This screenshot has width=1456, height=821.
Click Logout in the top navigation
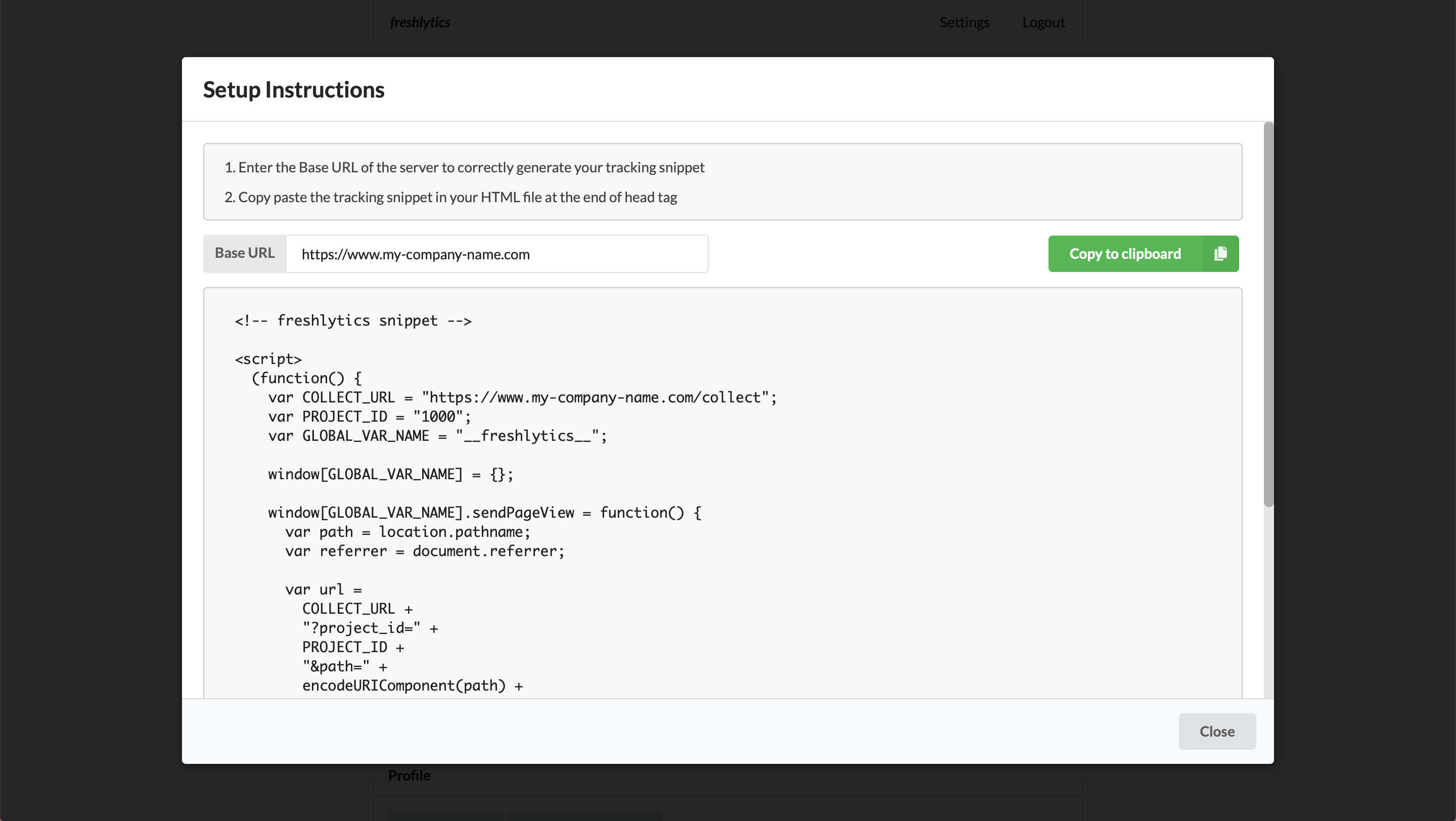[x=1043, y=23]
